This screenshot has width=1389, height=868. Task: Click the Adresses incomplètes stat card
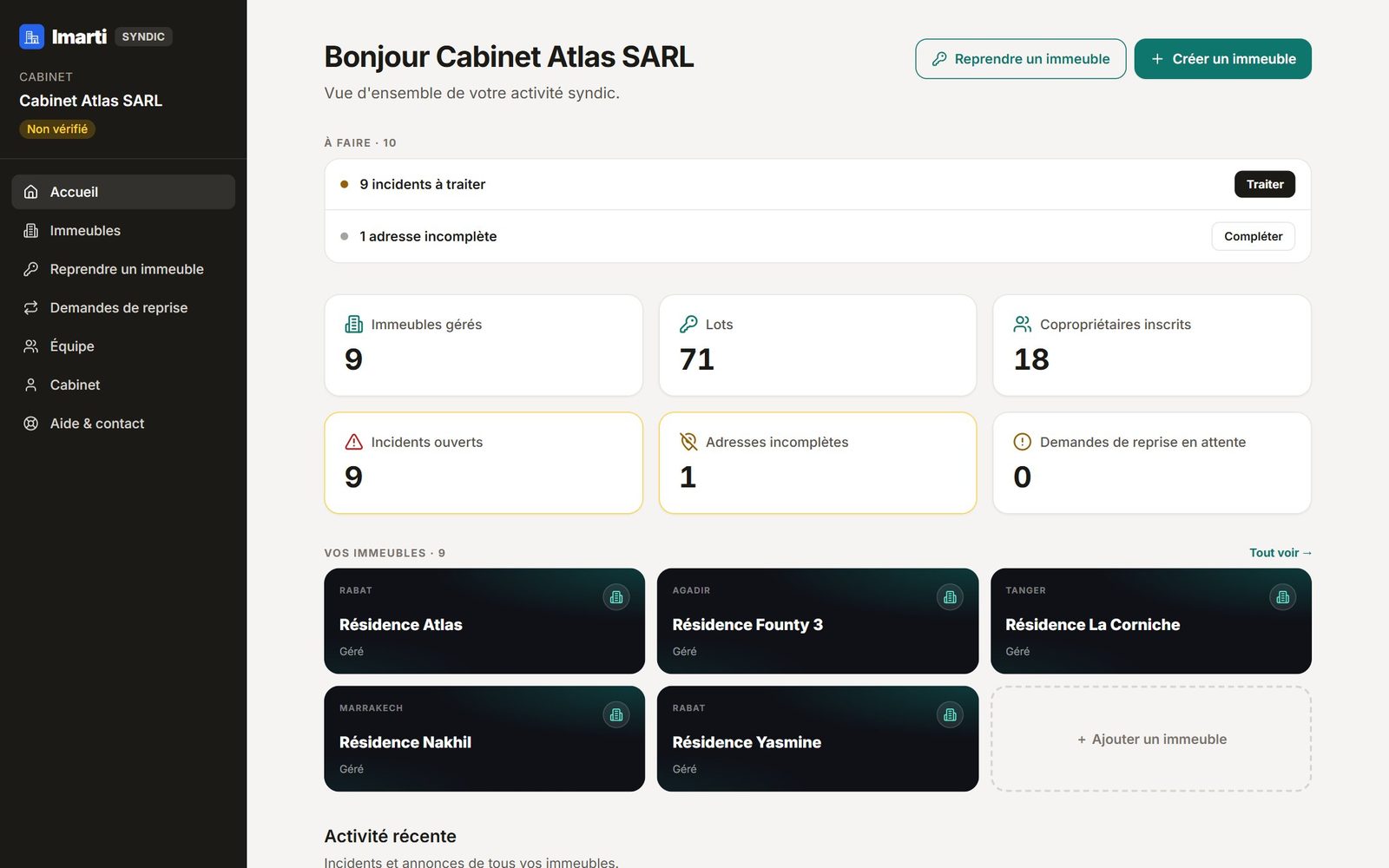coord(818,463)
